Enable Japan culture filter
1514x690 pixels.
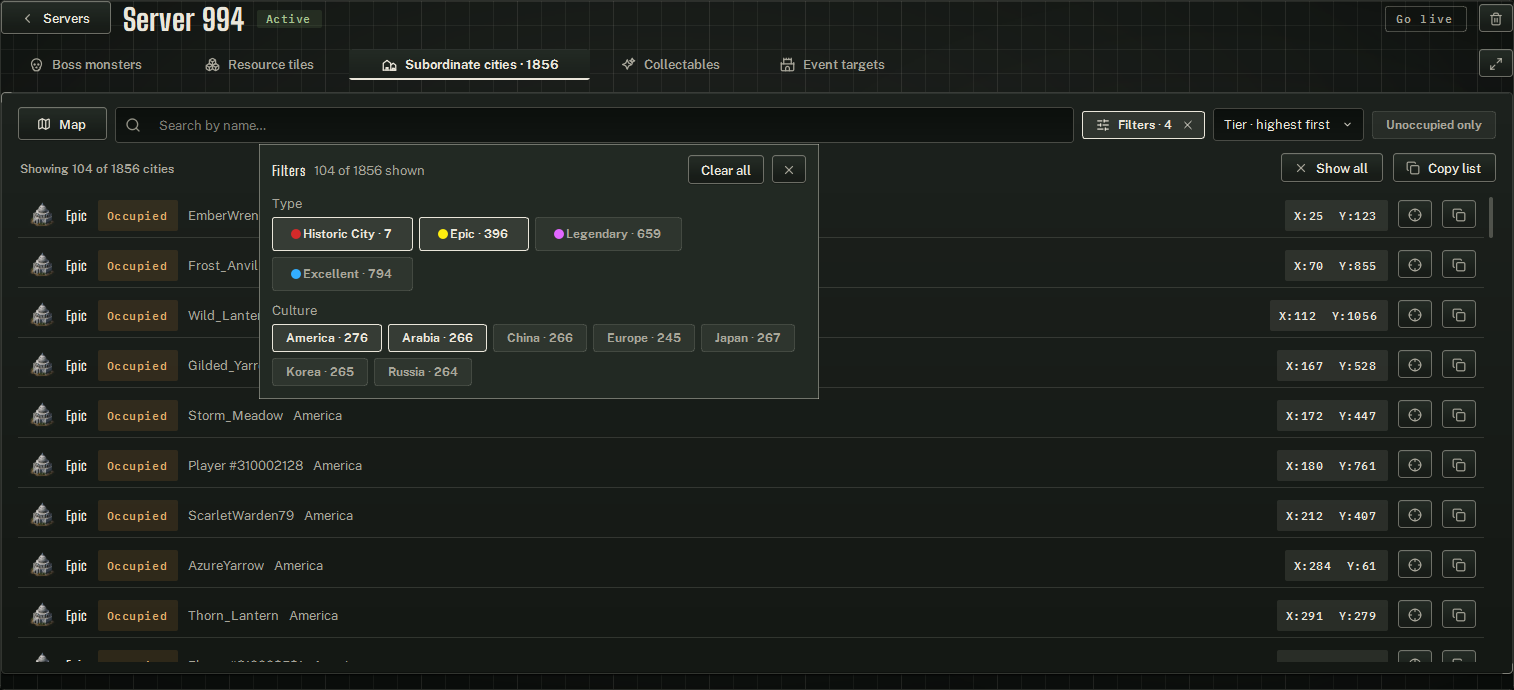point(747,338)
